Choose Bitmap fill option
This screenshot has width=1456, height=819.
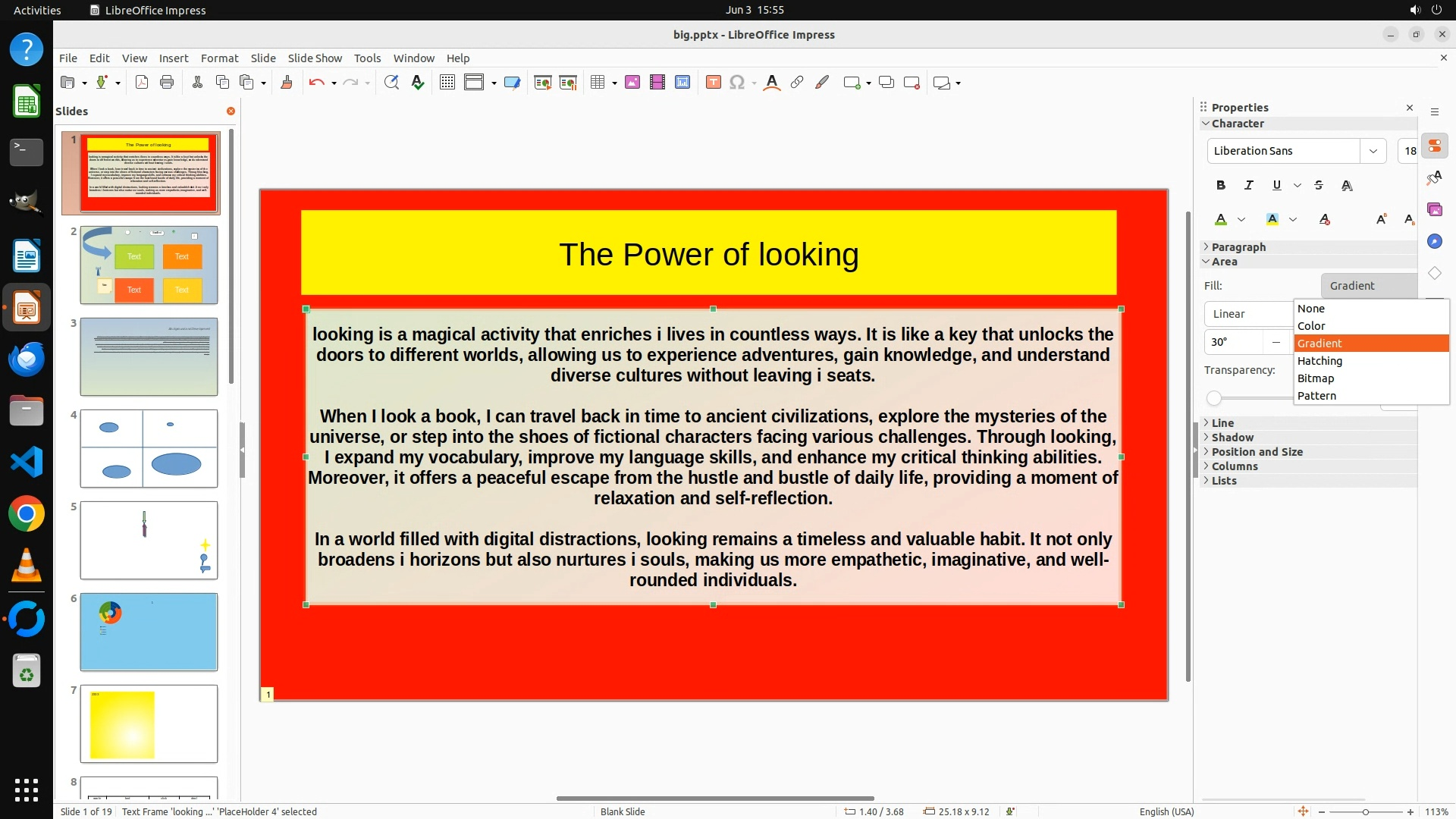pos(1316,378)
